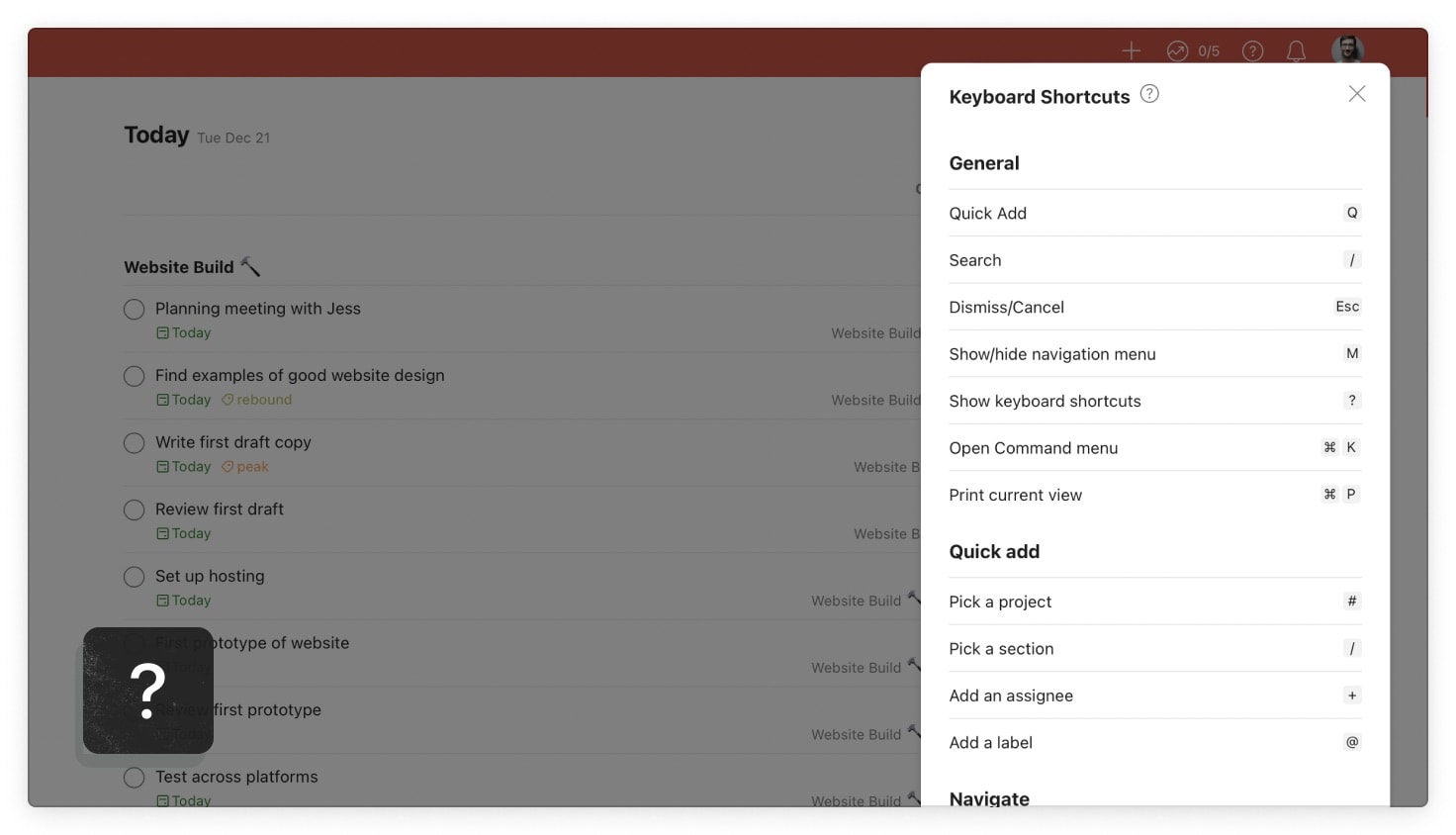This screenshot has width=1456, height=835.
Task: Open the rebound label filter
Action: click(x=264, y=400)
